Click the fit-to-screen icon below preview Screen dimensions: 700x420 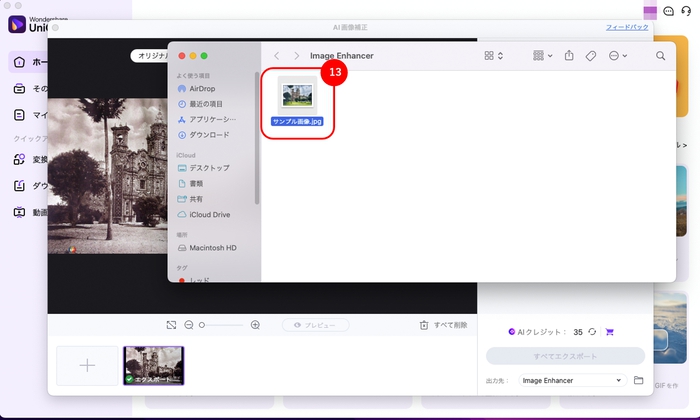point(171,325)
